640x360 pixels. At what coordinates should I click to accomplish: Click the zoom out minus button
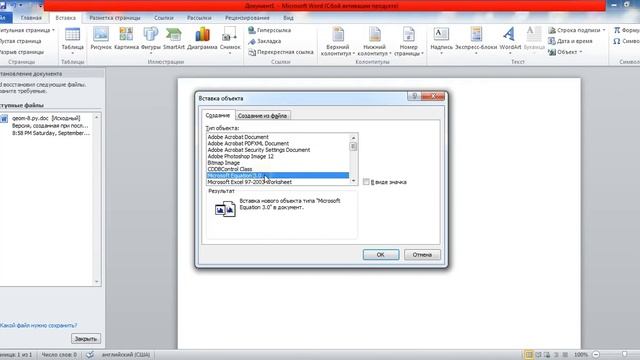tap(596, 355)
